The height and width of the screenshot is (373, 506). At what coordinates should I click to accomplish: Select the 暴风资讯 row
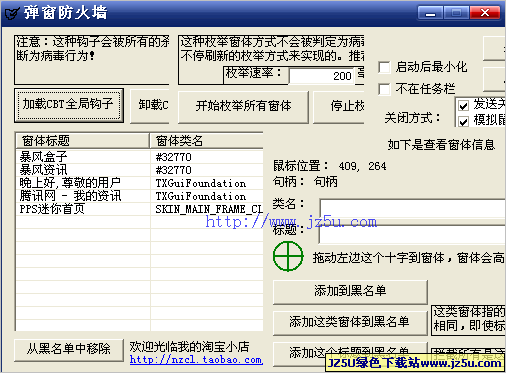point(139,170)
